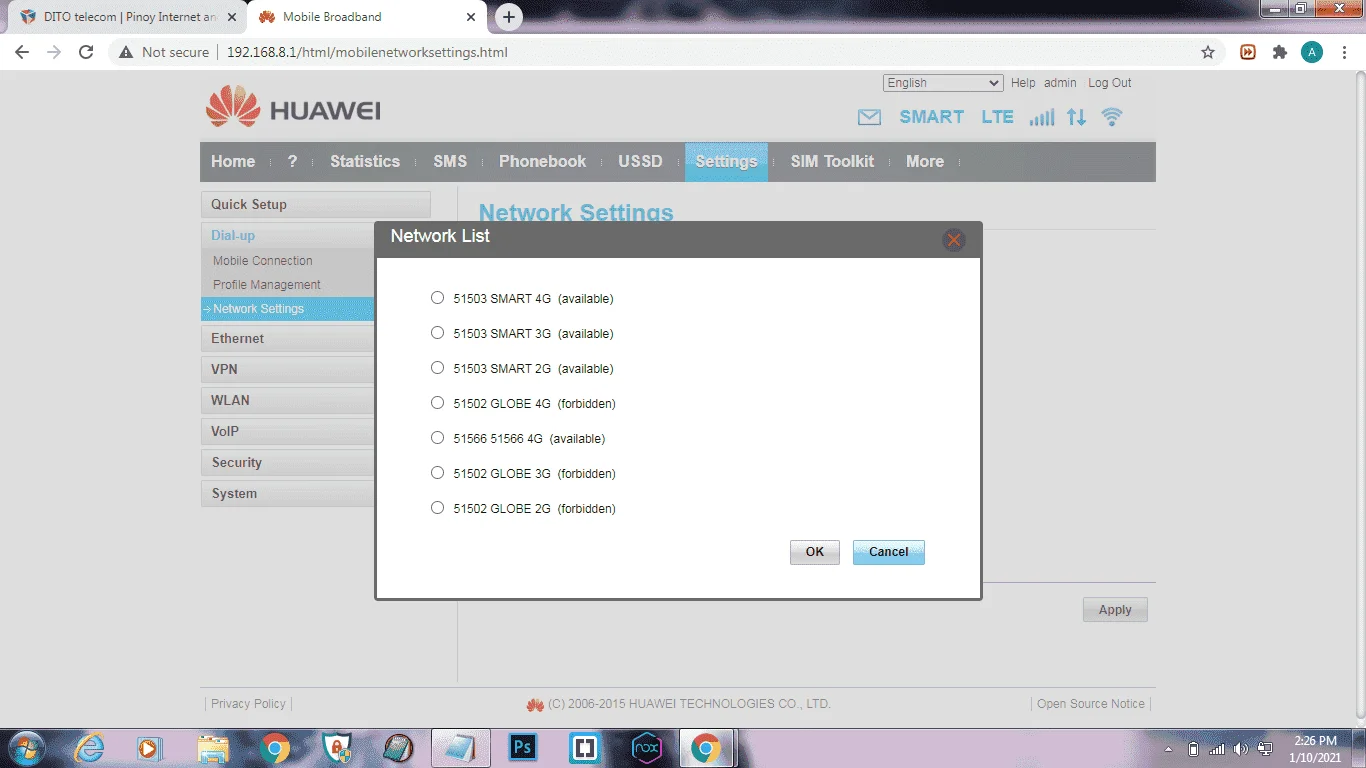Choose 51502 GLOBE 3G radio option
Screen dimensions: 1366x768
[437, 473]
